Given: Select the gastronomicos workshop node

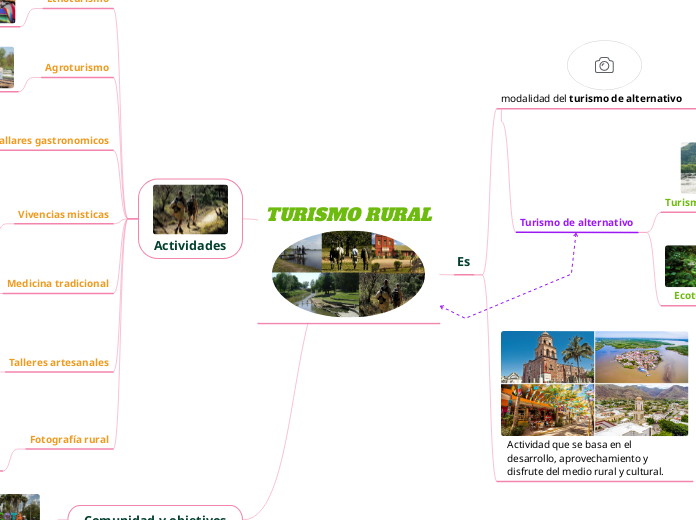Looking at the screenshot, I should (54, 141).
